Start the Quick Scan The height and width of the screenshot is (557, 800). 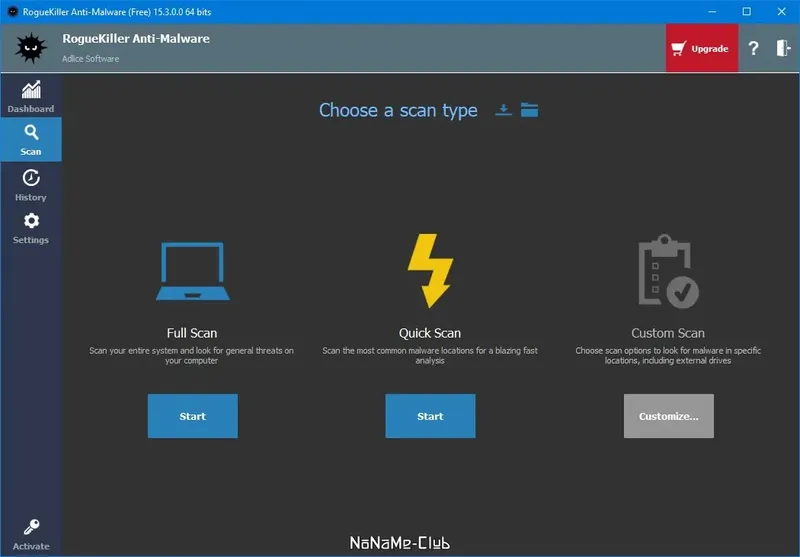[430, 416]
